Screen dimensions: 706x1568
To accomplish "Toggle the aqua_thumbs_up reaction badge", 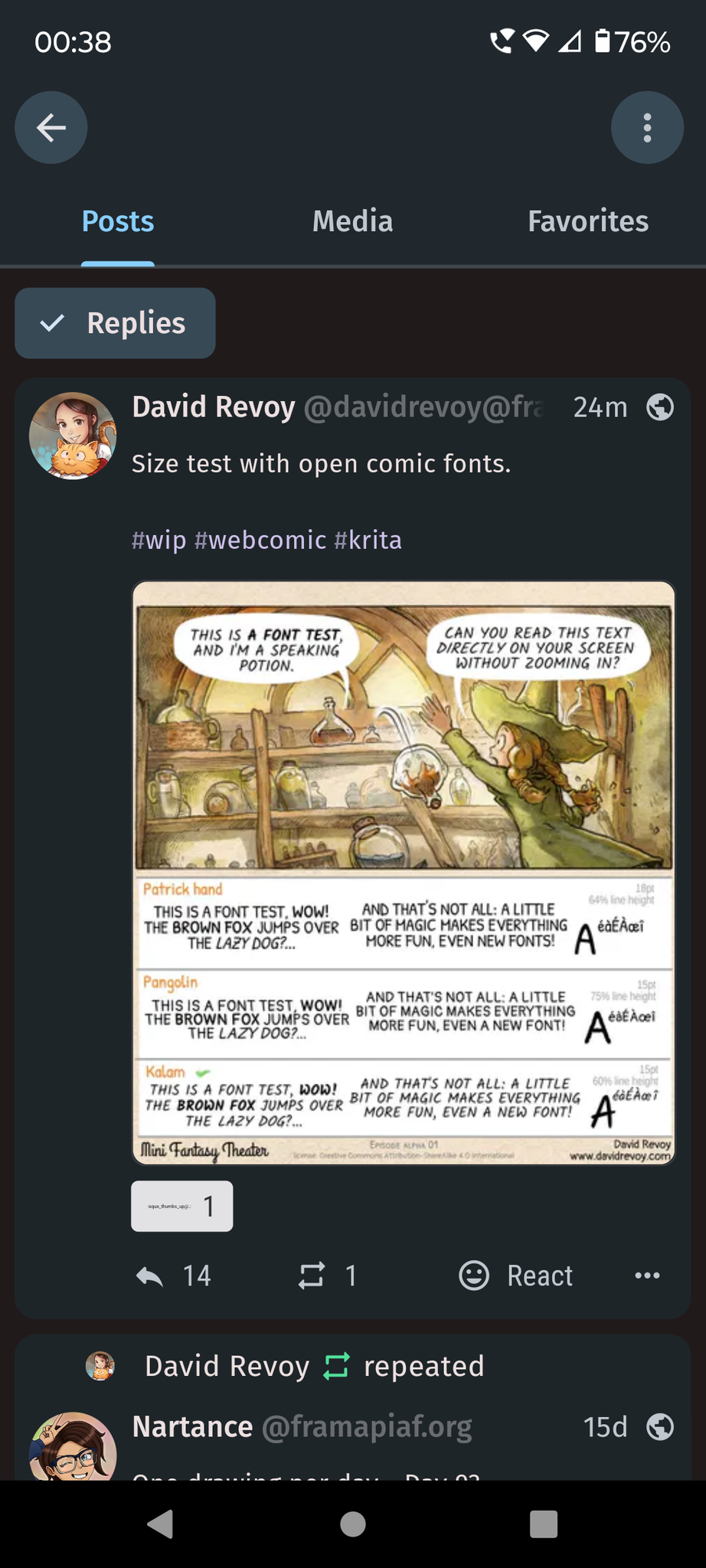I will coord(182,1207).
